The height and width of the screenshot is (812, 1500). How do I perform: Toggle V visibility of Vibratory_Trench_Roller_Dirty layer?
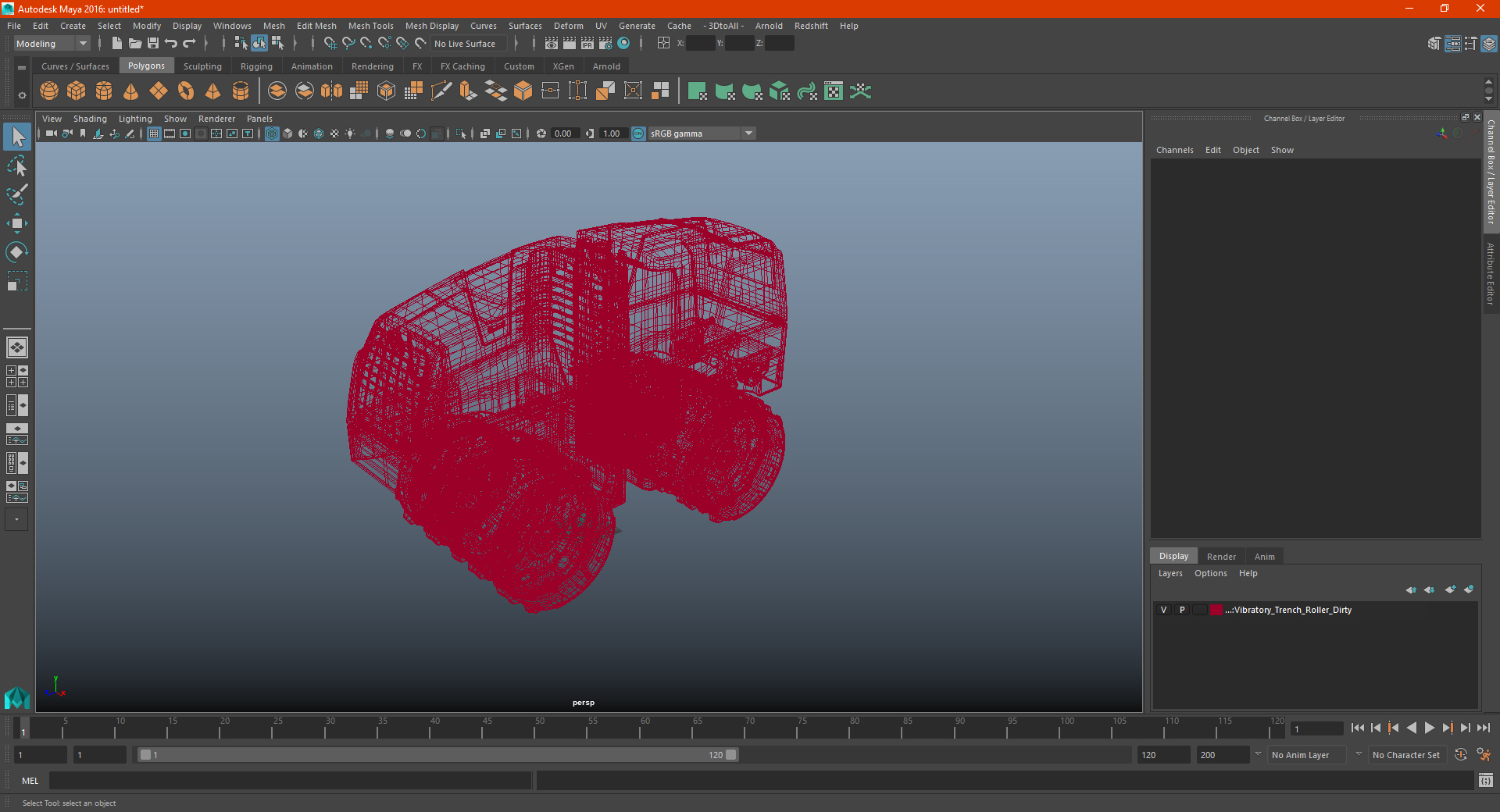(1164, 610)
